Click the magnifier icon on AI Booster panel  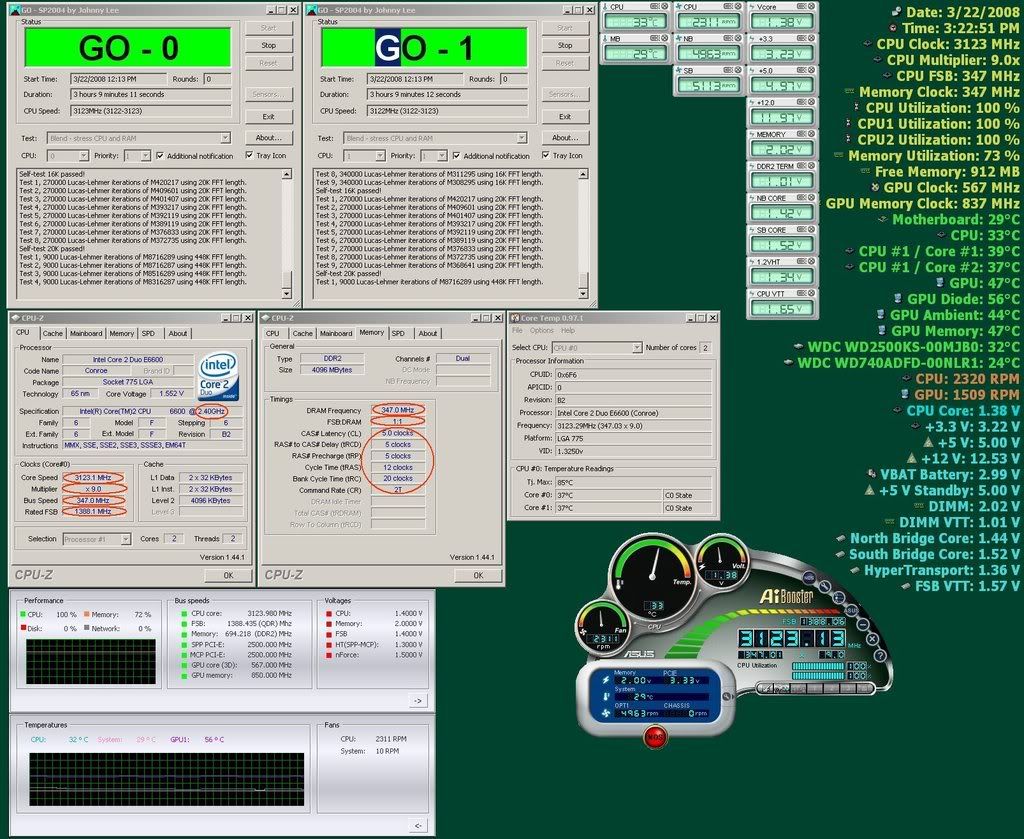(726, 696)
